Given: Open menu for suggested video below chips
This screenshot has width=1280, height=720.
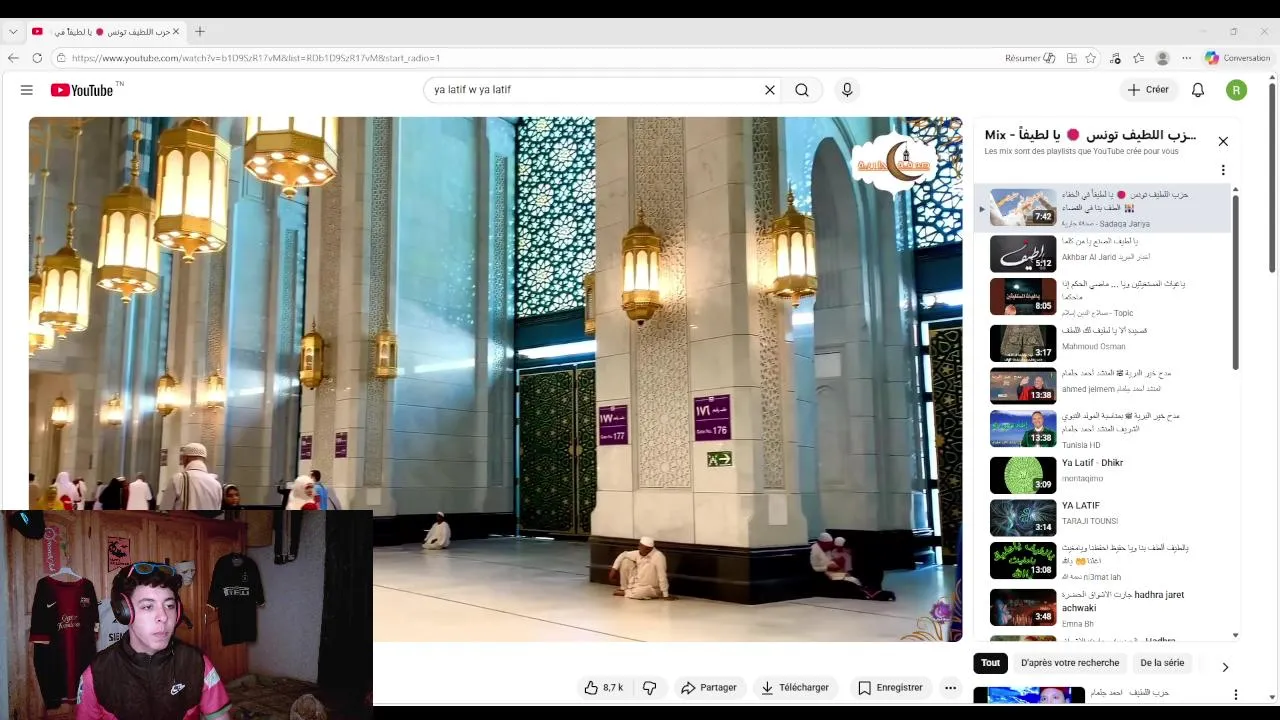Looking at the screenshot, I should tap(1235, 695).
